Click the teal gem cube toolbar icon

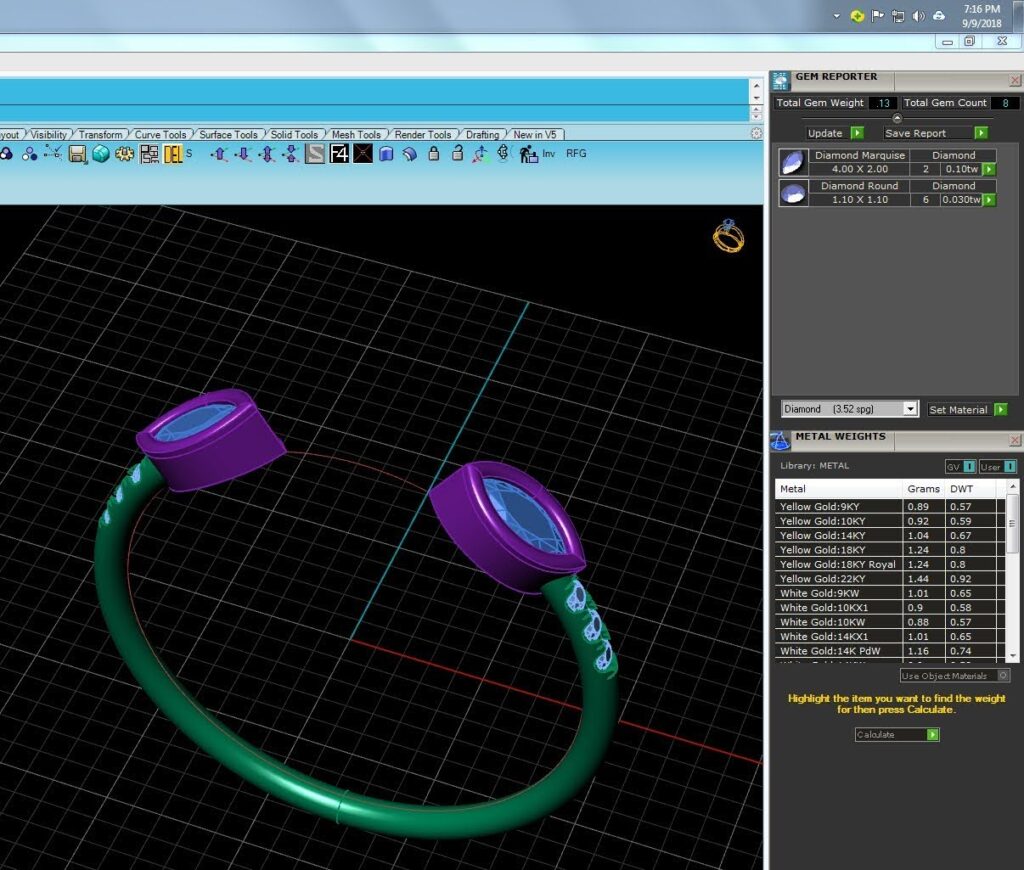point(101,154)
